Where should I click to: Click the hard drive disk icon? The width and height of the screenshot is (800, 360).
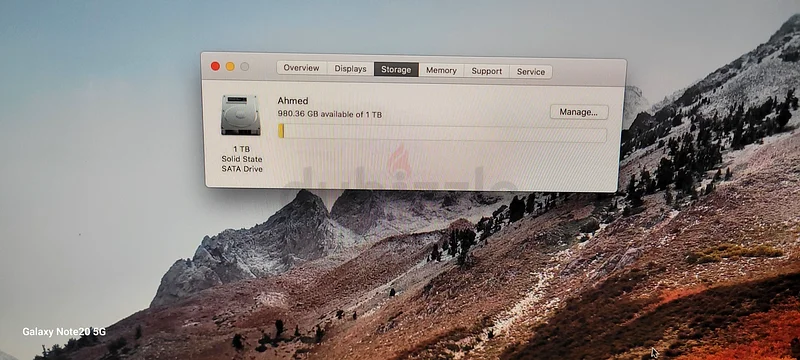click(x=241, y=115)
